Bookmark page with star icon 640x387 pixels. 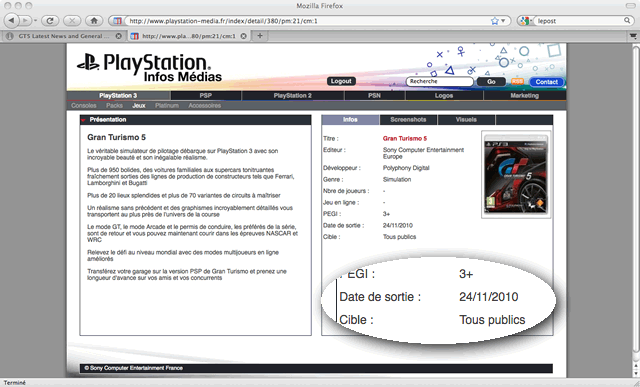coord(494,21)
